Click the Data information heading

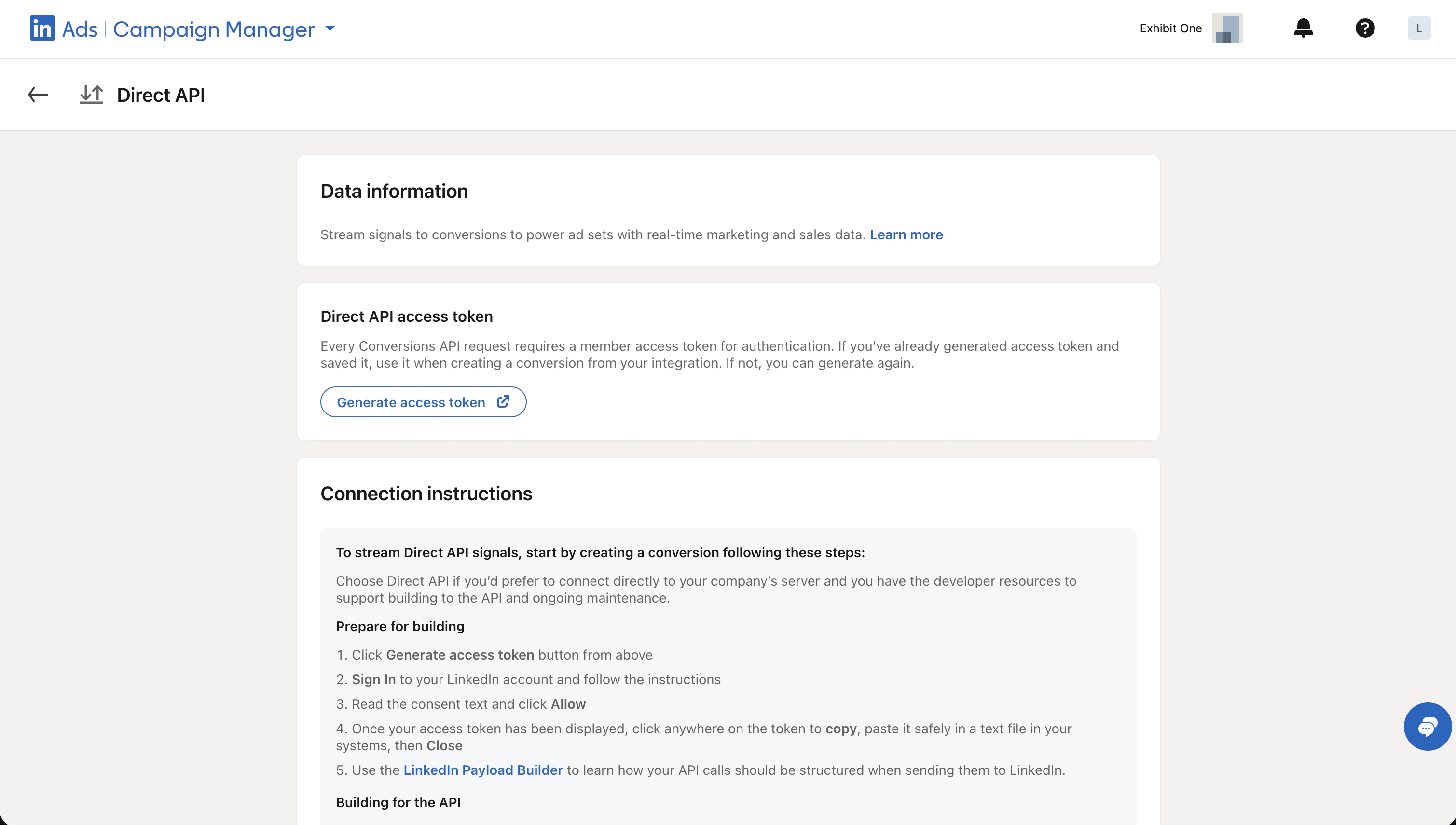click(394, 191)
